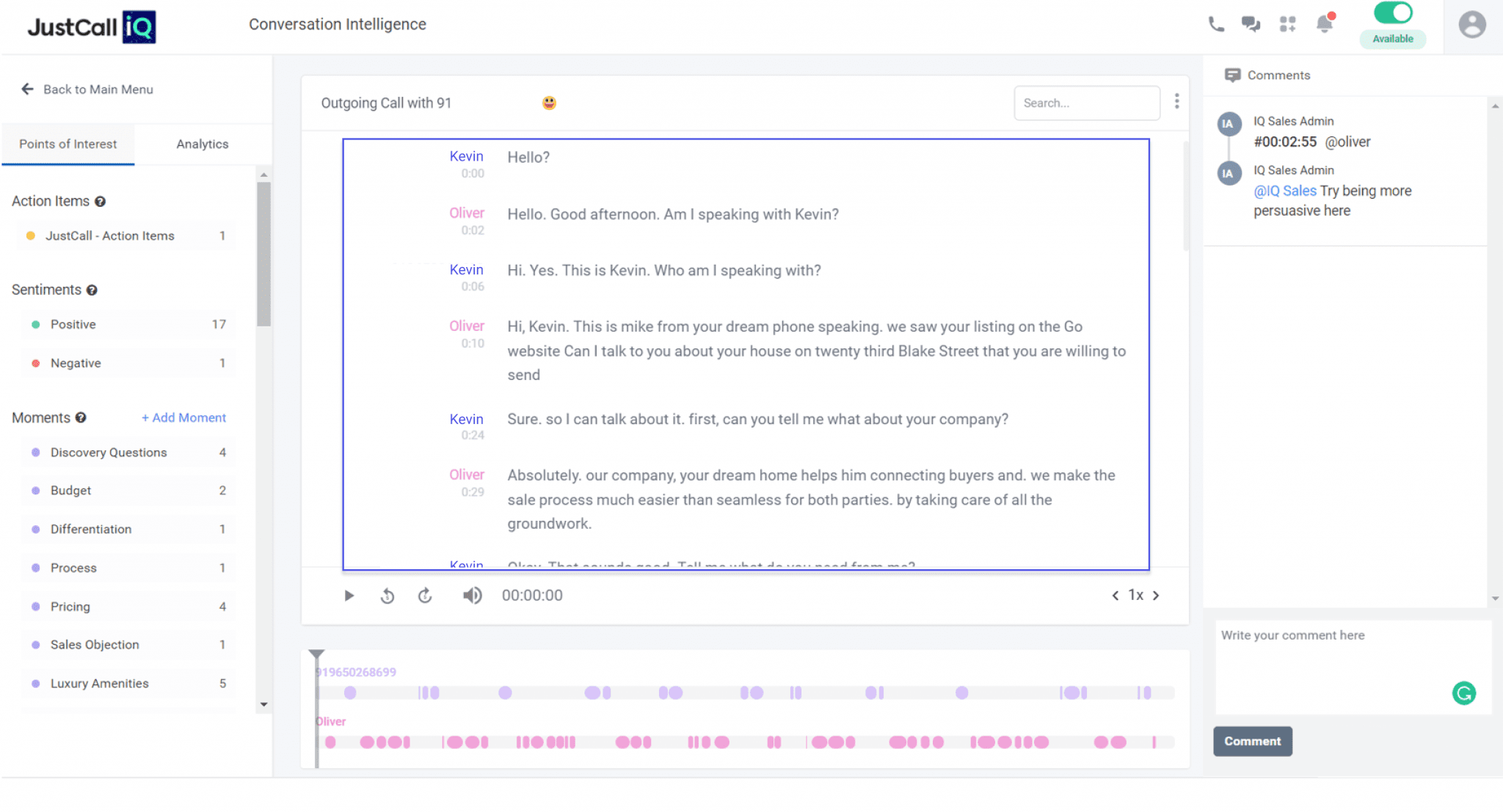Image resolution: width=1503 pixels, height=812 pixels.
Task: Click the Add Moment link
Action: click(183, 417)
